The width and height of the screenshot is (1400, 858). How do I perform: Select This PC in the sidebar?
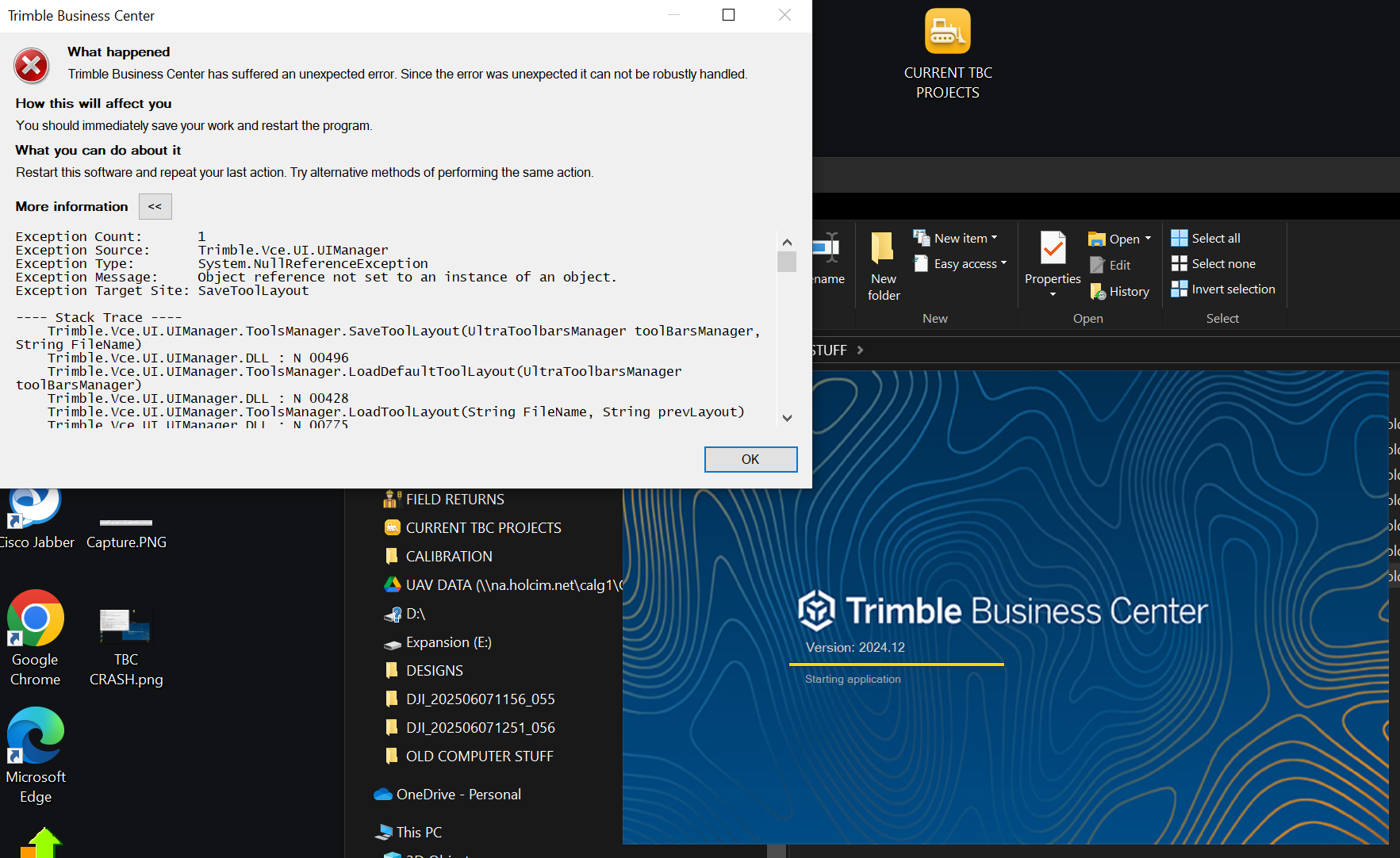pyautogui.click(x=418, y=832)
